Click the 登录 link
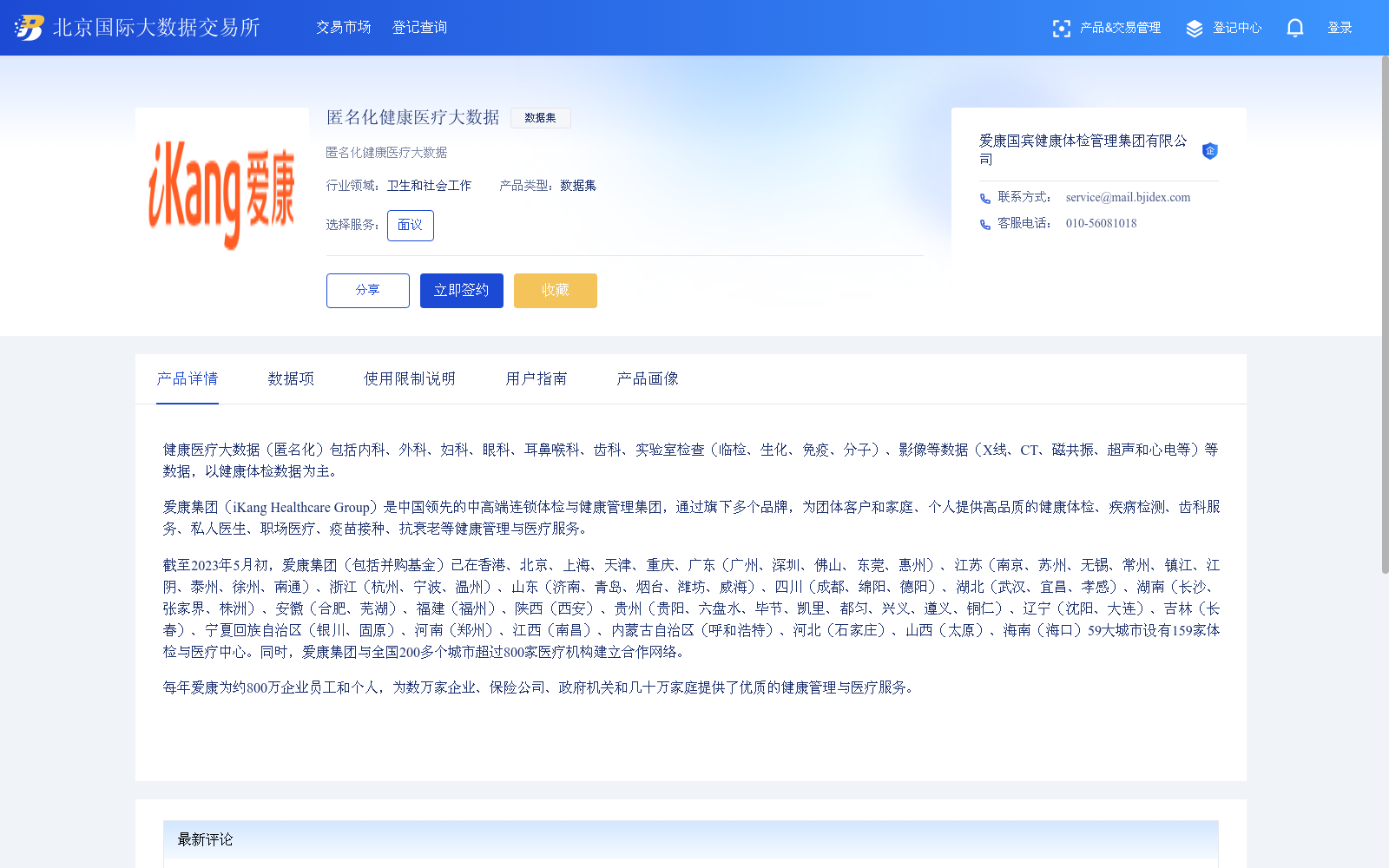Screen dimensions: 1389x868 coord(1340,28)
